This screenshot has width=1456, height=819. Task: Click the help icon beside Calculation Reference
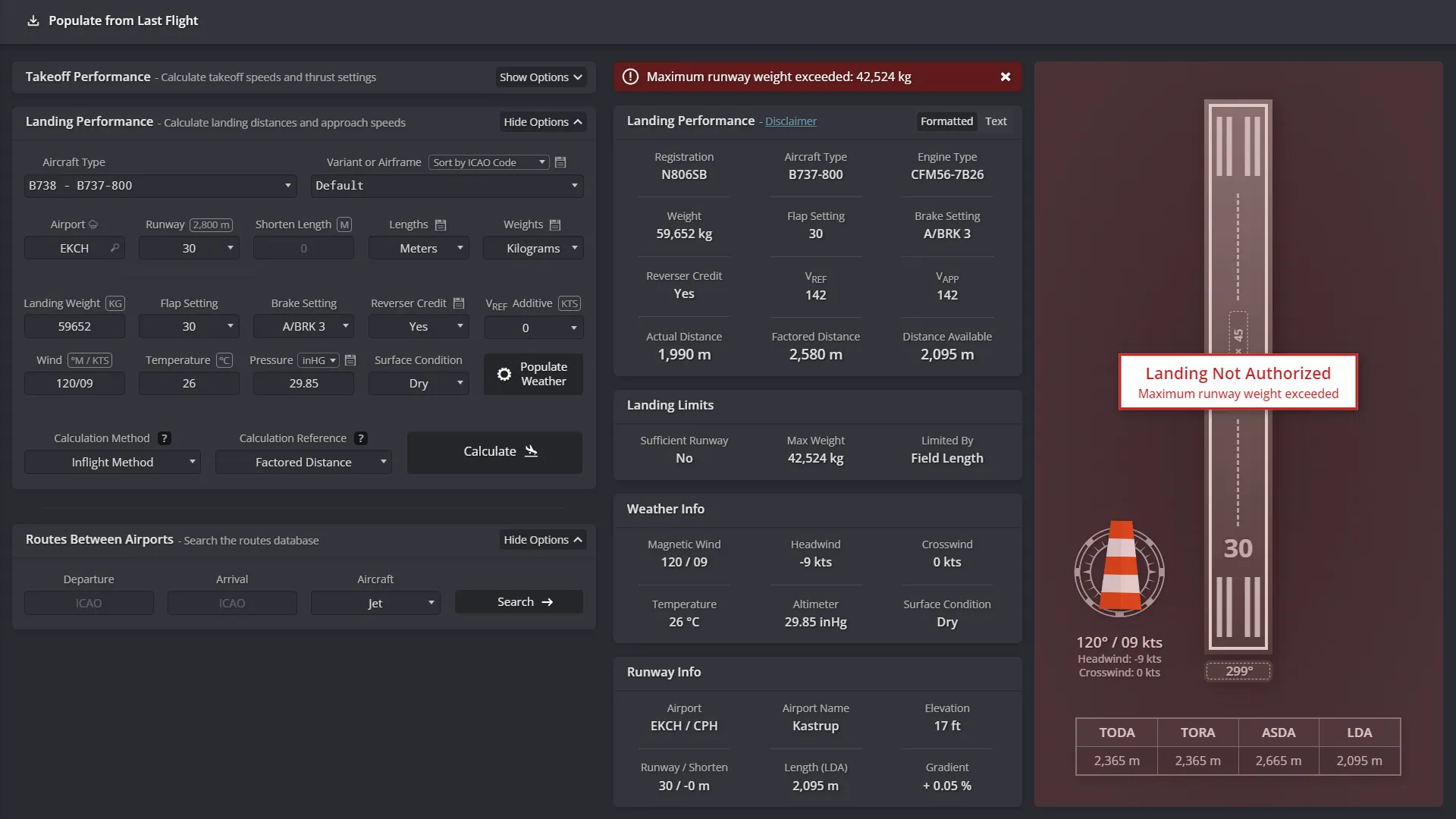coord(359,438)
